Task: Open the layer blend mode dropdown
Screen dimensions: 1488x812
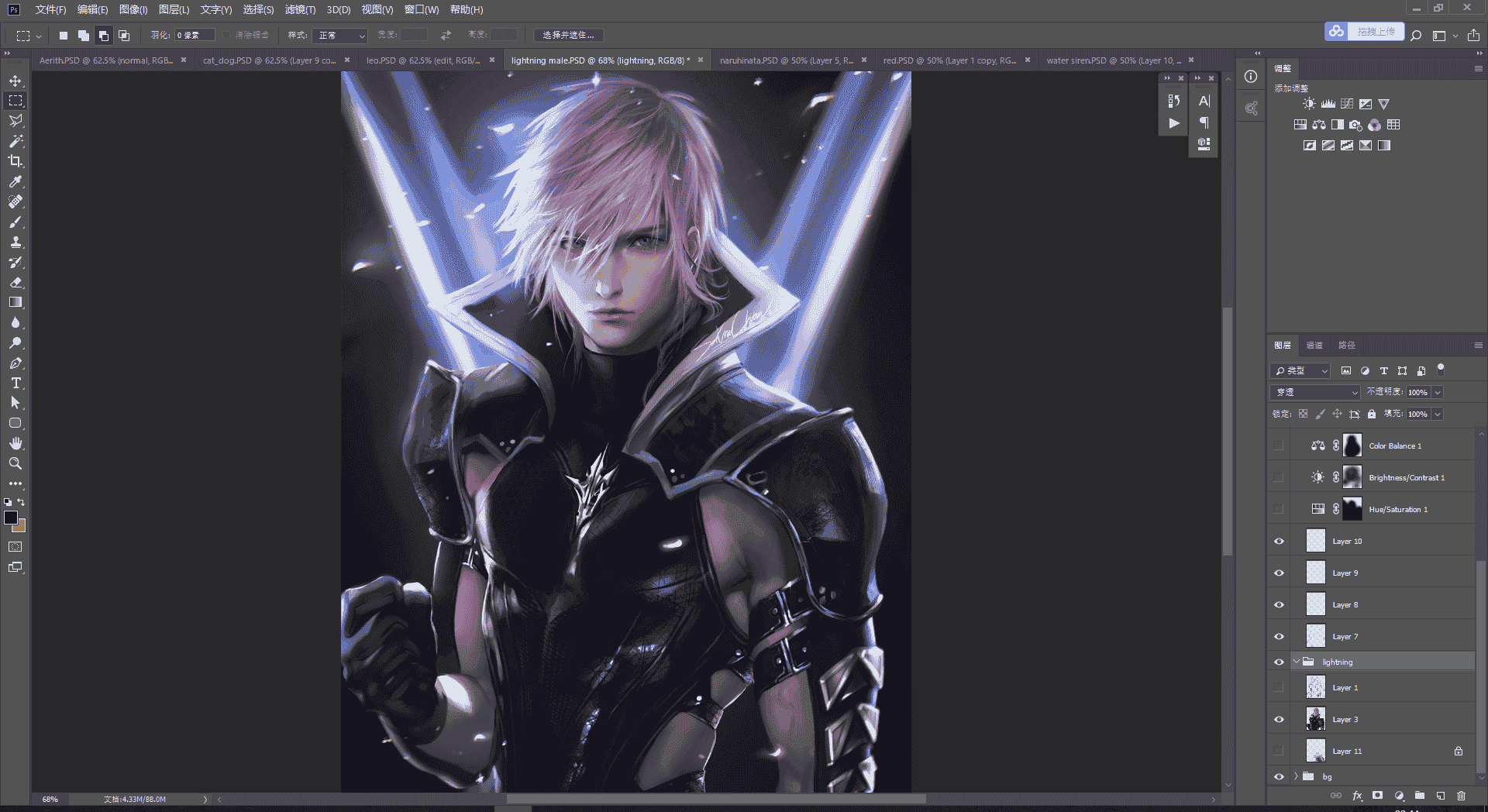Action: coord(1315,392)
